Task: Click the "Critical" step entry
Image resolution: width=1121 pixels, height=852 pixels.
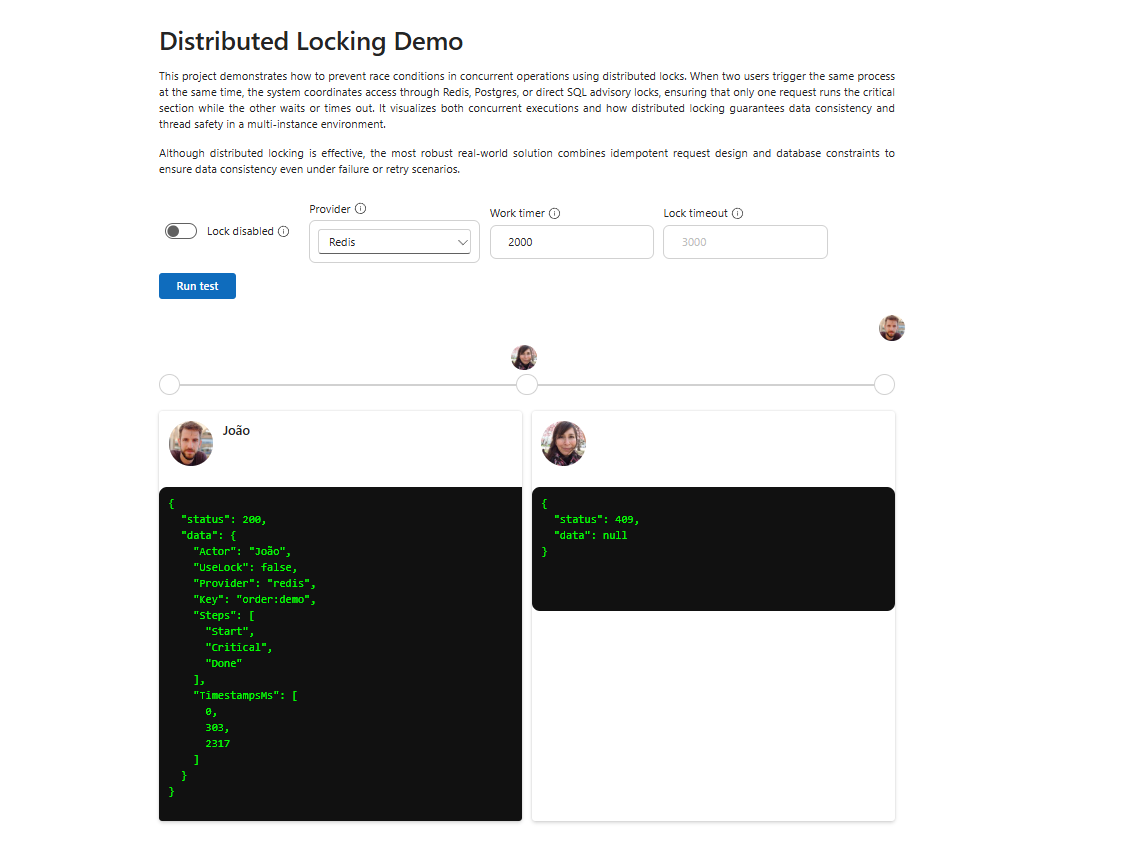Action: (239, 648)
